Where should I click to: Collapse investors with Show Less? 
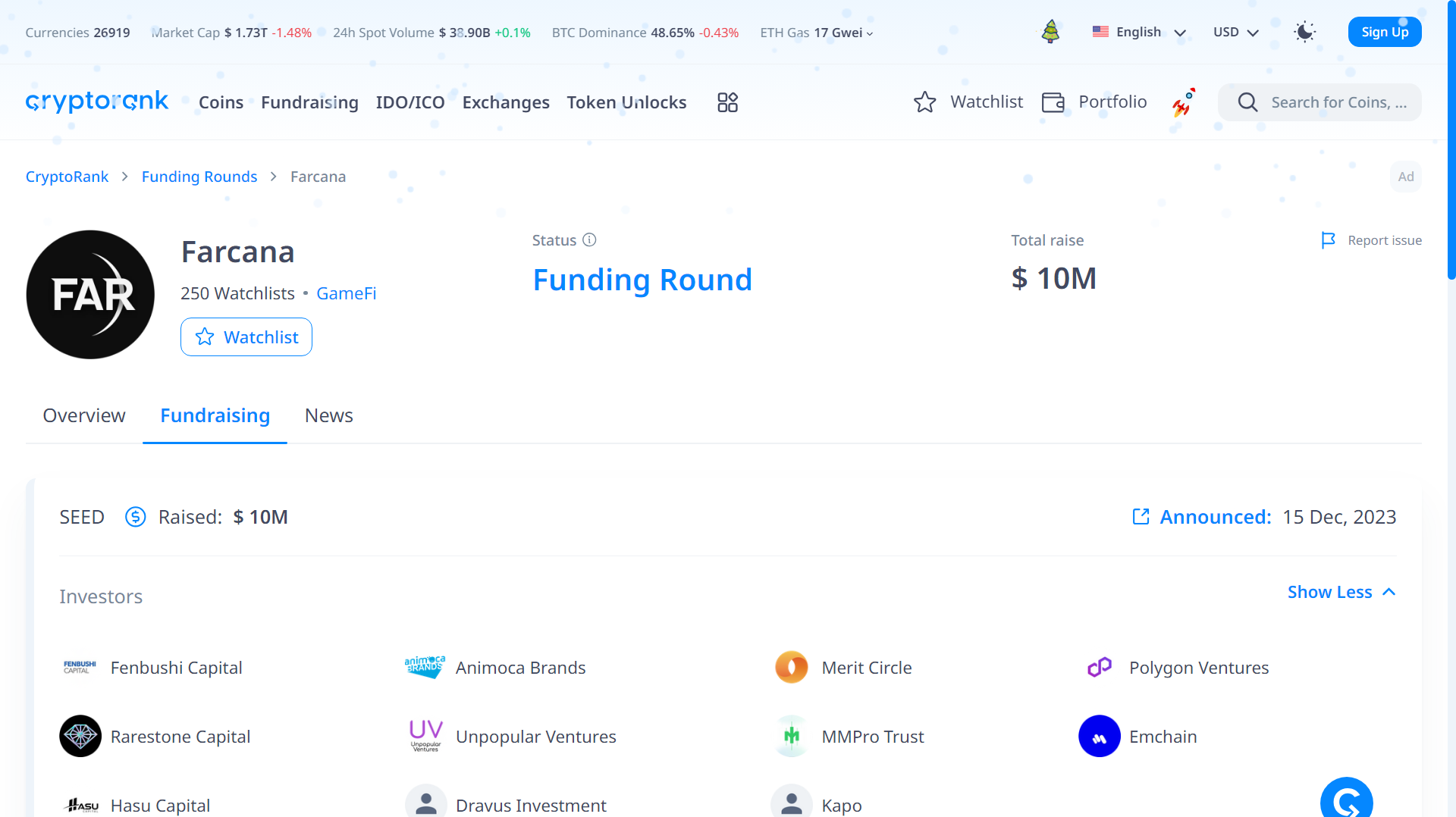pyautogui.click(x=1329, y=592)
